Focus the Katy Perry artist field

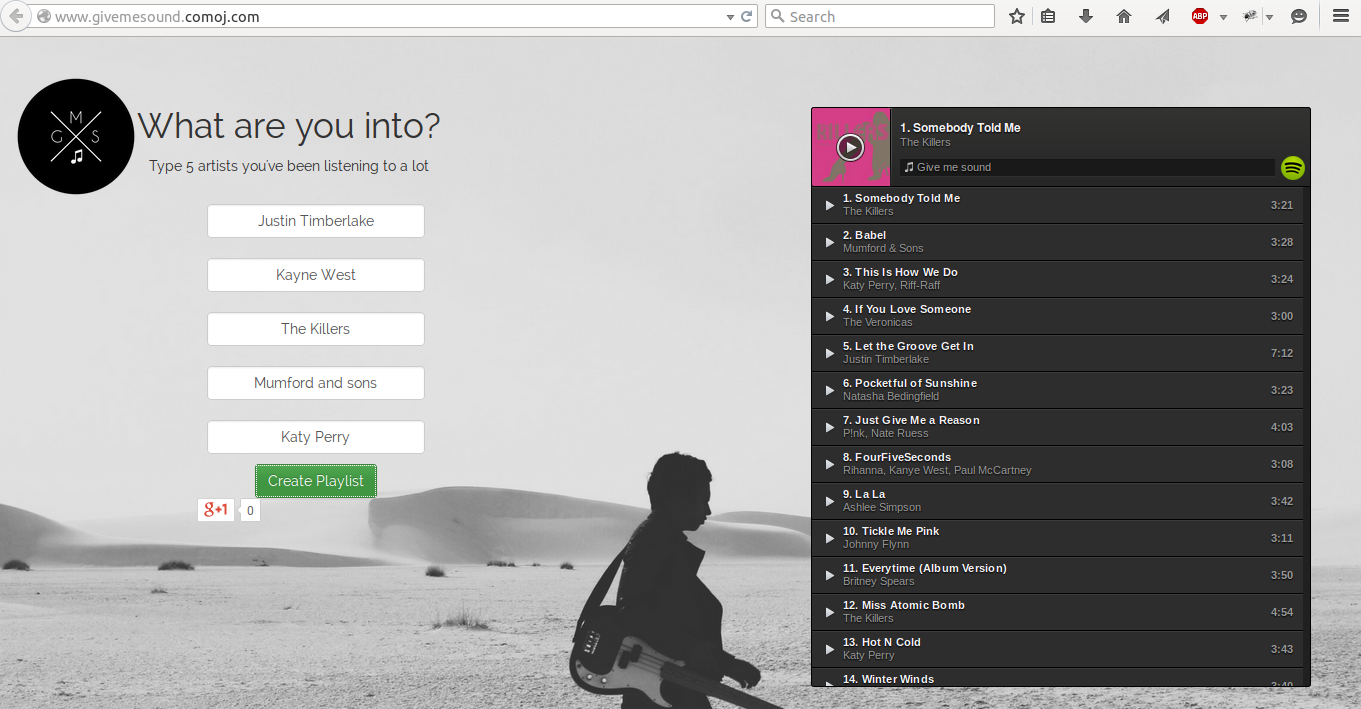[x=316, y=437]
